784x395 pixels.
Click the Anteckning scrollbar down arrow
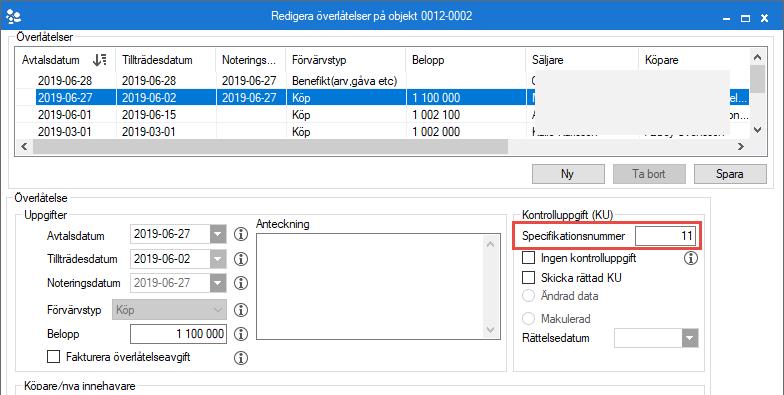[490, 330]
